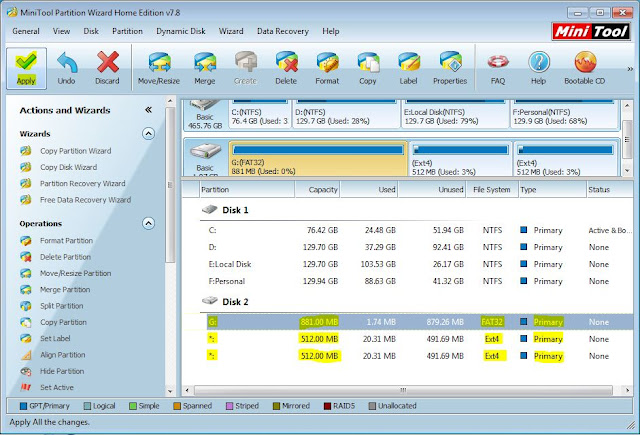Open the Disk menu
This screenshot has width=640, height=435.
pos(91,31)
